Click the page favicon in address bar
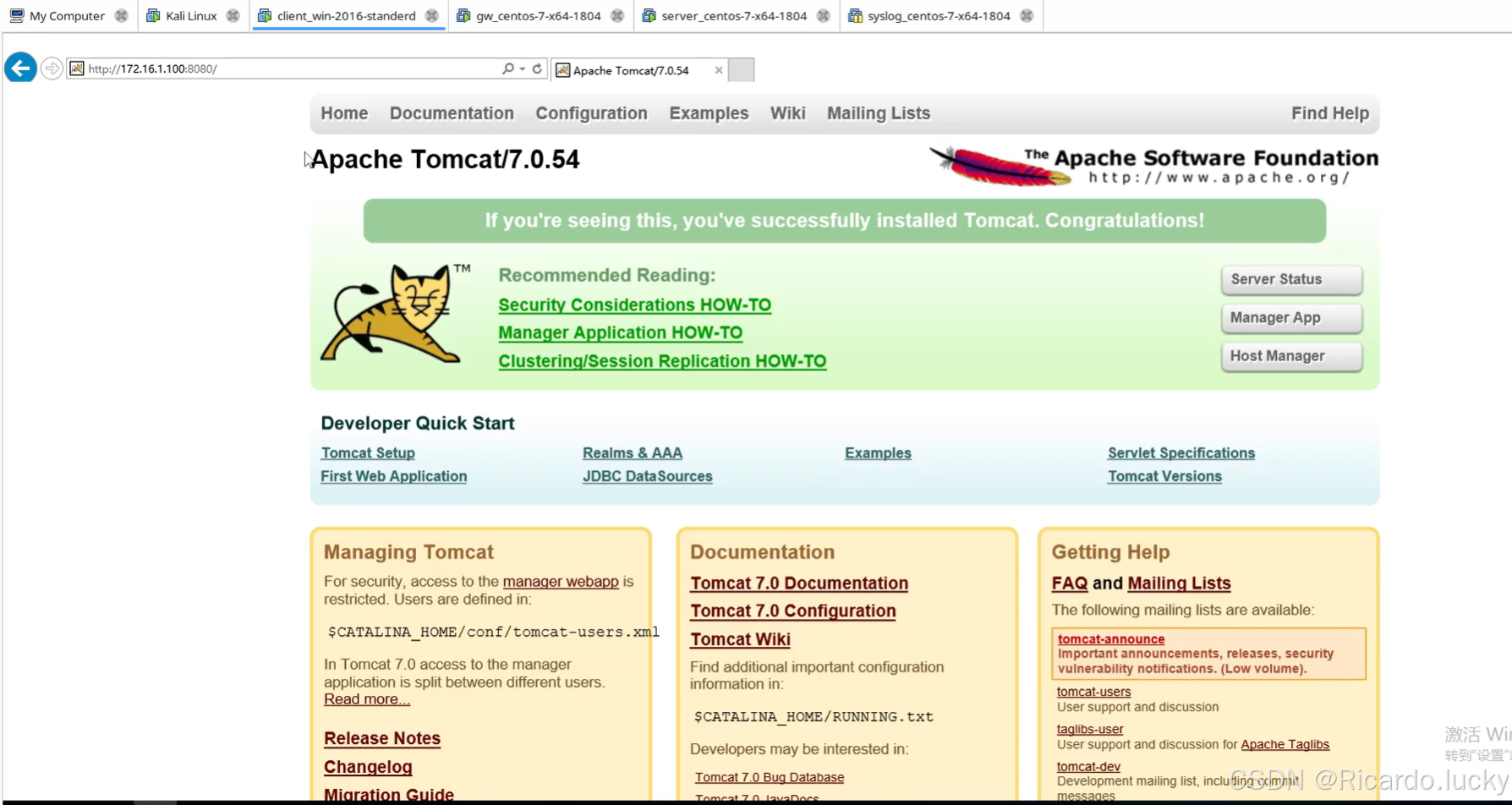This screenshot has width=1512, height=805. tap(77, 68)
